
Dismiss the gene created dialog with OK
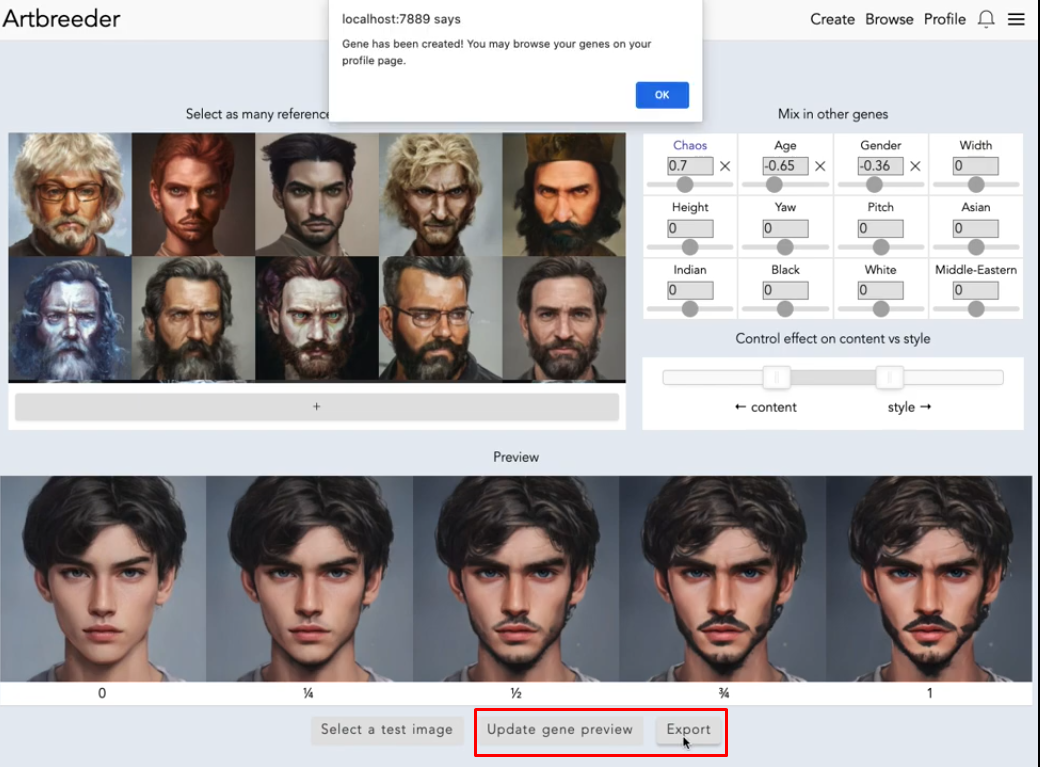pos(662,94)
